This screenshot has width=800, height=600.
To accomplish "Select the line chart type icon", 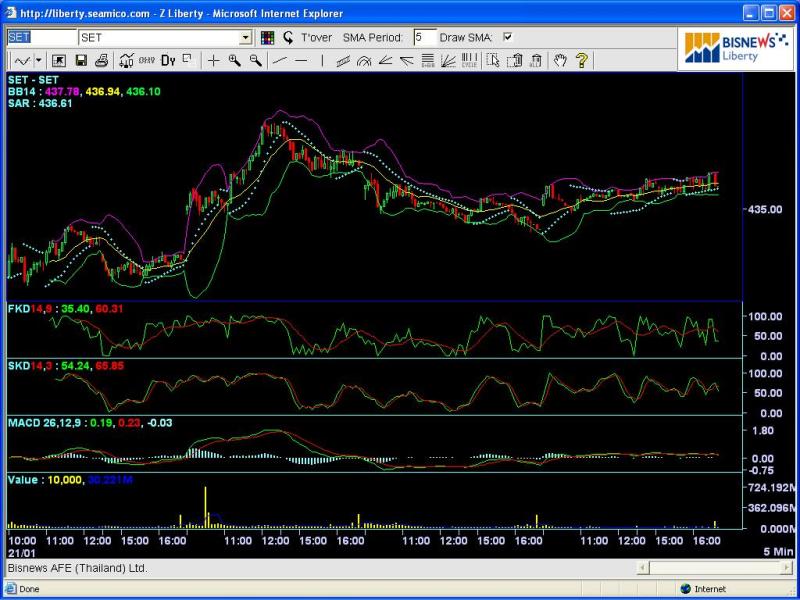I will click(22, 61).
